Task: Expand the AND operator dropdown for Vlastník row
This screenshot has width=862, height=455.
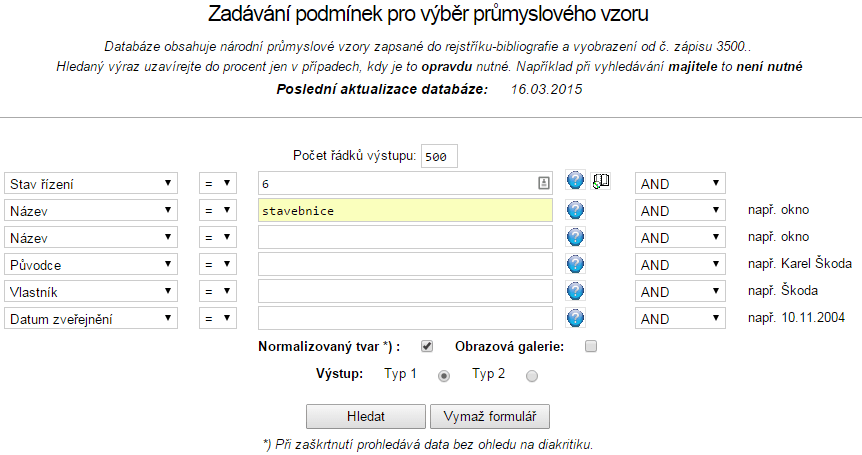Action: (x=680, y=292)
